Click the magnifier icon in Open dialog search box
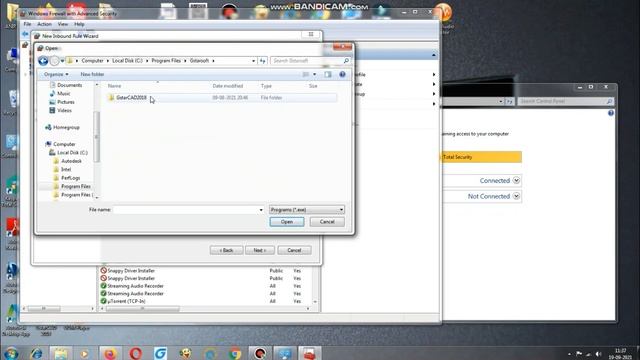The width and height of the screenshot is (640, 360). tap(346, 61)
